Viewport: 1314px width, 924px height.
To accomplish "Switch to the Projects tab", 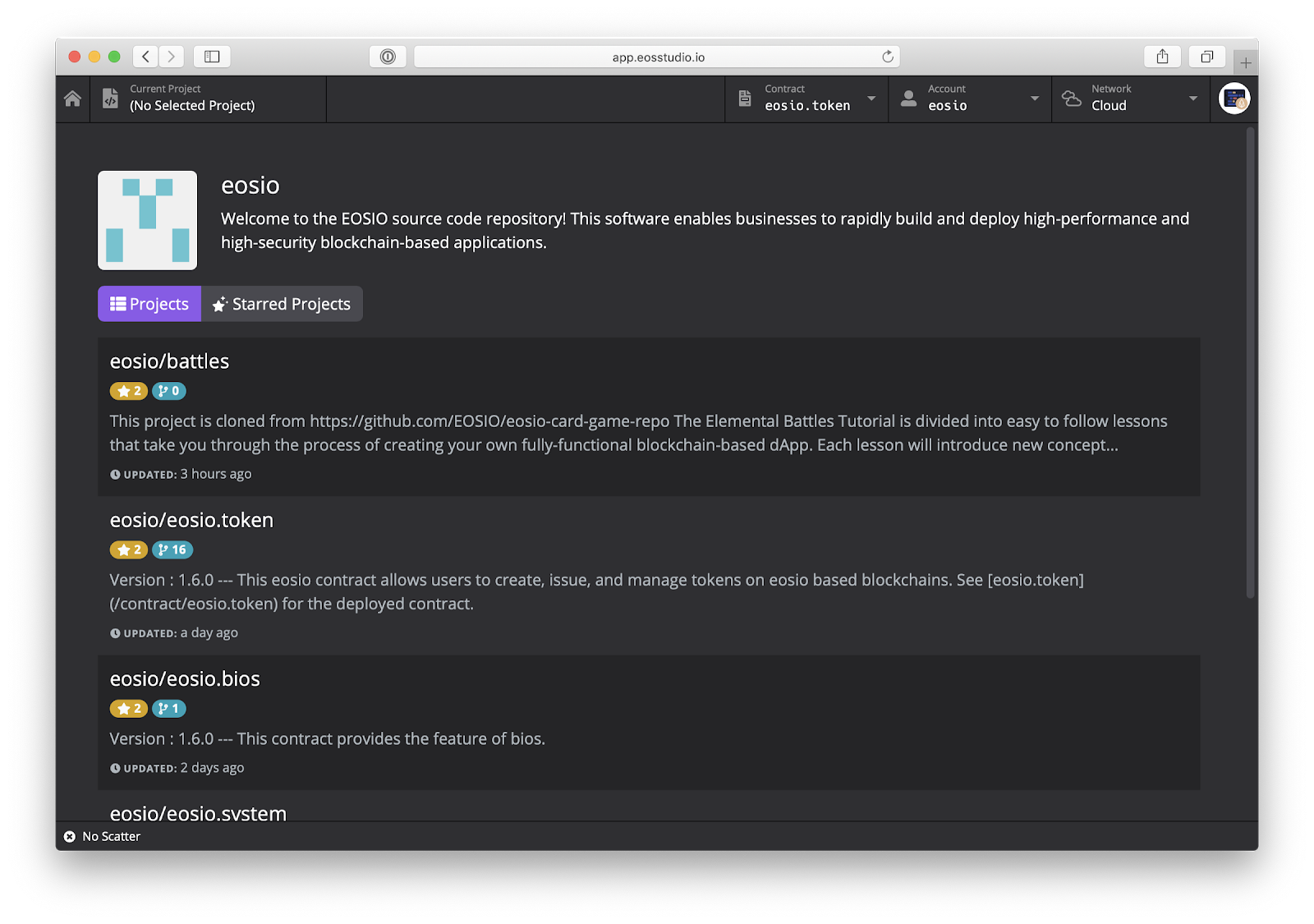I will [x=149, y=304].
